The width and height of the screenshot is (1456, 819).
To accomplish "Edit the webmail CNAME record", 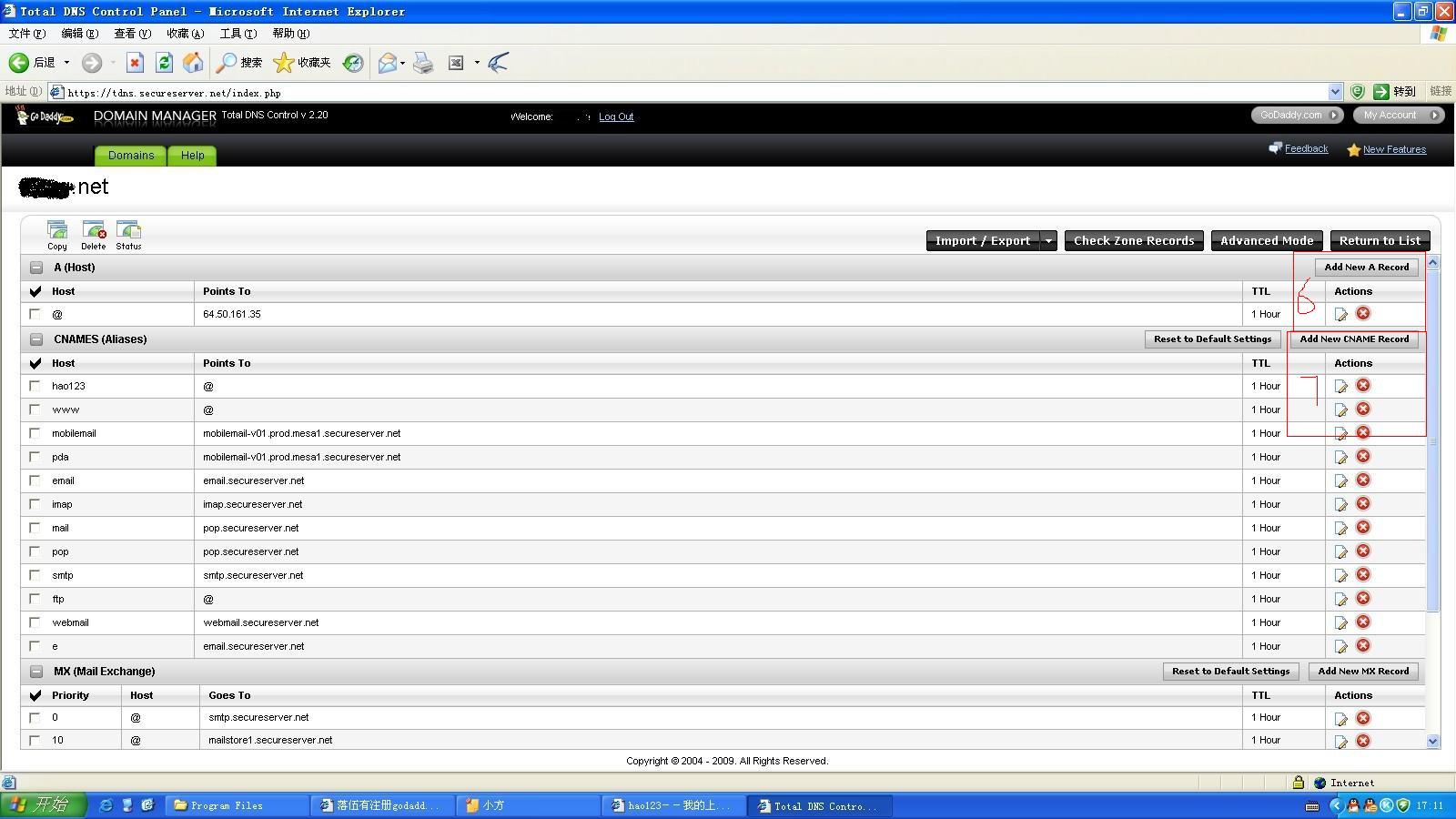I will [x=1341, y=622].
